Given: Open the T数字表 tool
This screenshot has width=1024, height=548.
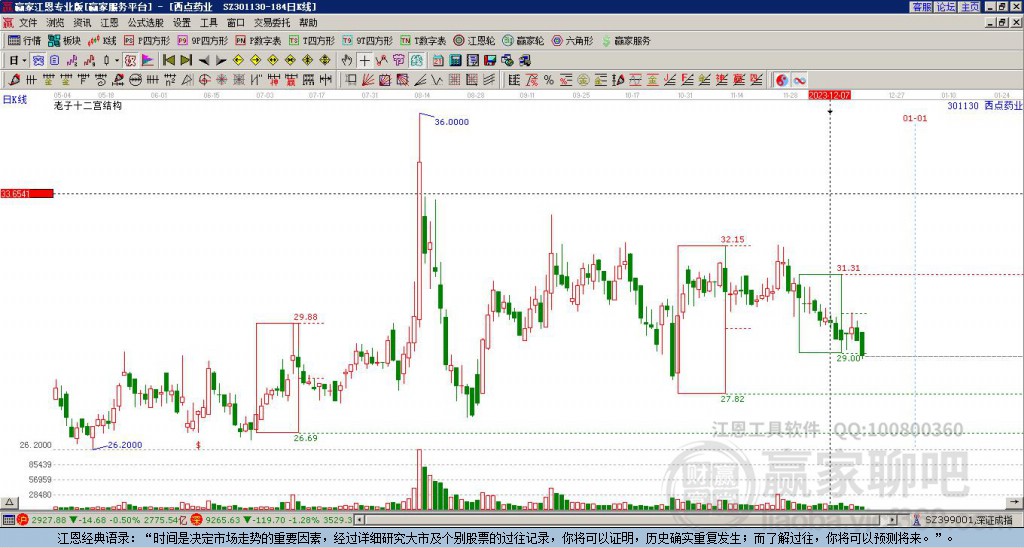Looking at the screenshot, I should click(x=422, y=40).
